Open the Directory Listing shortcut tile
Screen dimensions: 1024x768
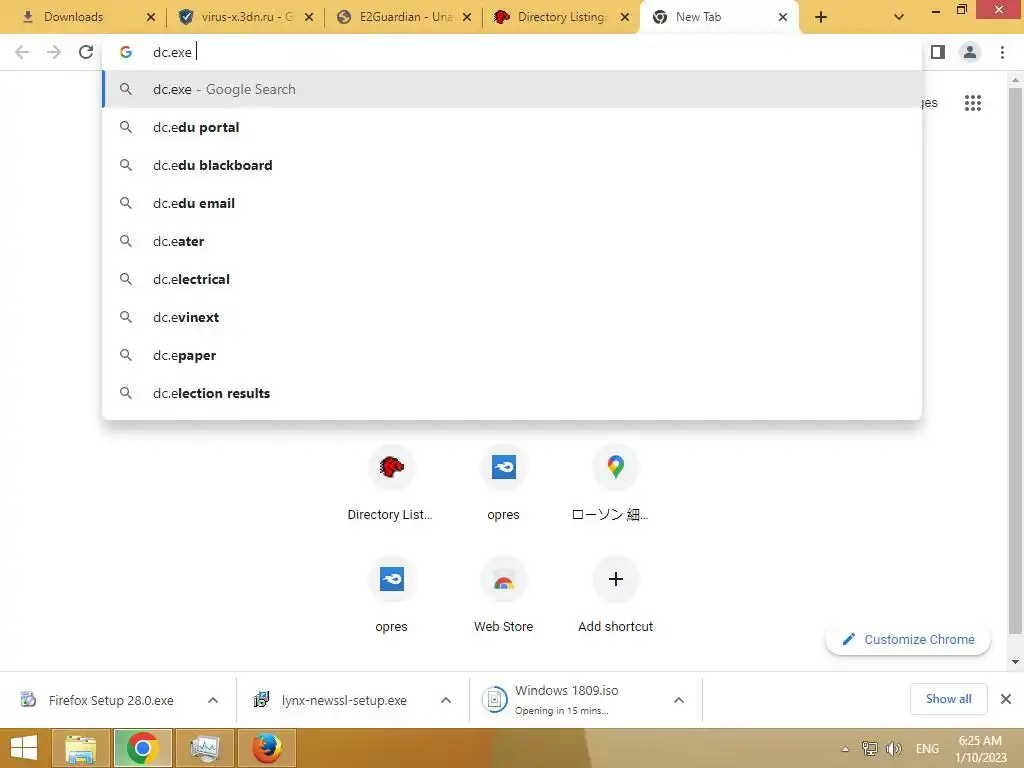point(391,483)
